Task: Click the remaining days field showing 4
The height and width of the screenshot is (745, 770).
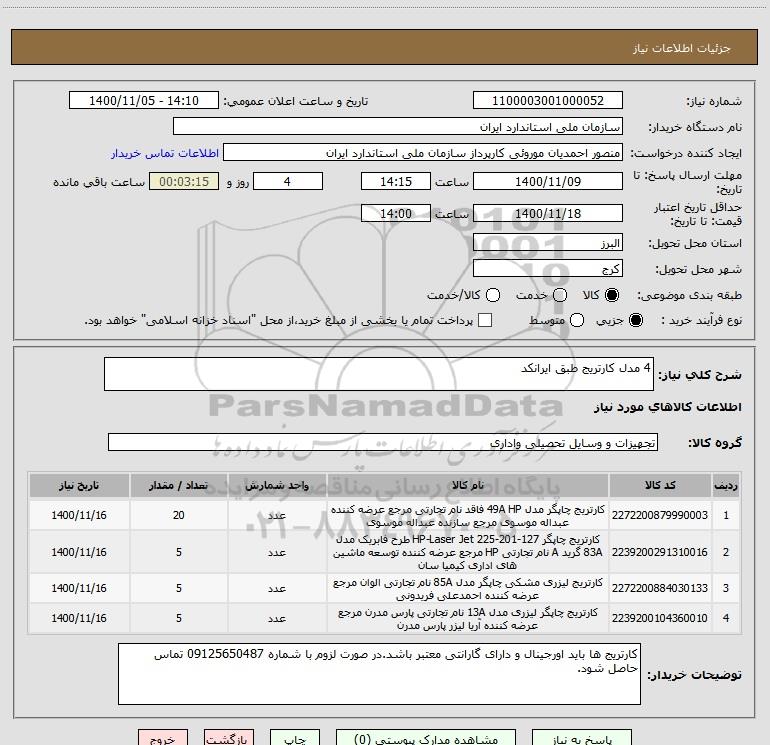Action: tap(288, 181)
